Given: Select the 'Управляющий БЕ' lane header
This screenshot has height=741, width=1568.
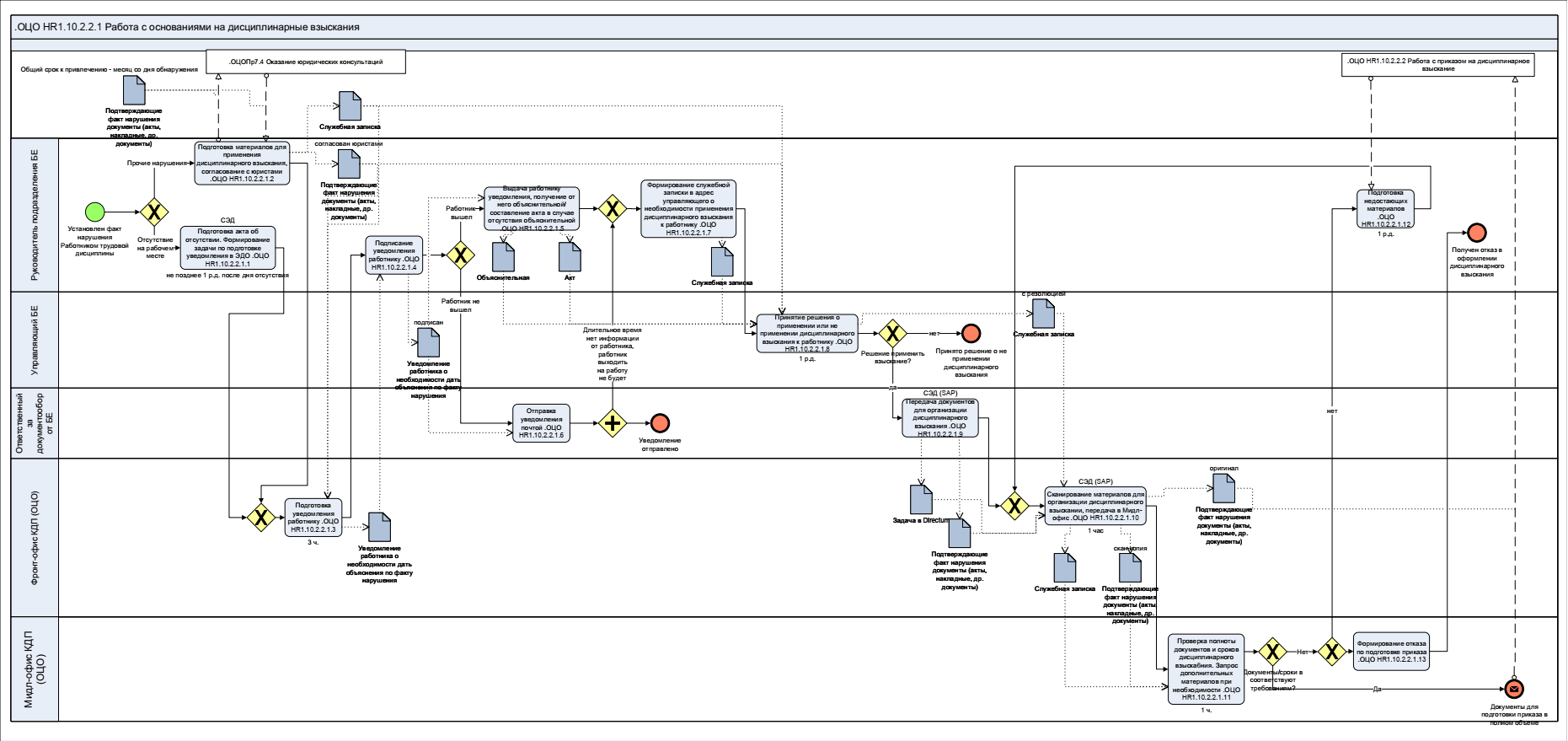Looking at the screenshot, I should (x=35, y=340).
